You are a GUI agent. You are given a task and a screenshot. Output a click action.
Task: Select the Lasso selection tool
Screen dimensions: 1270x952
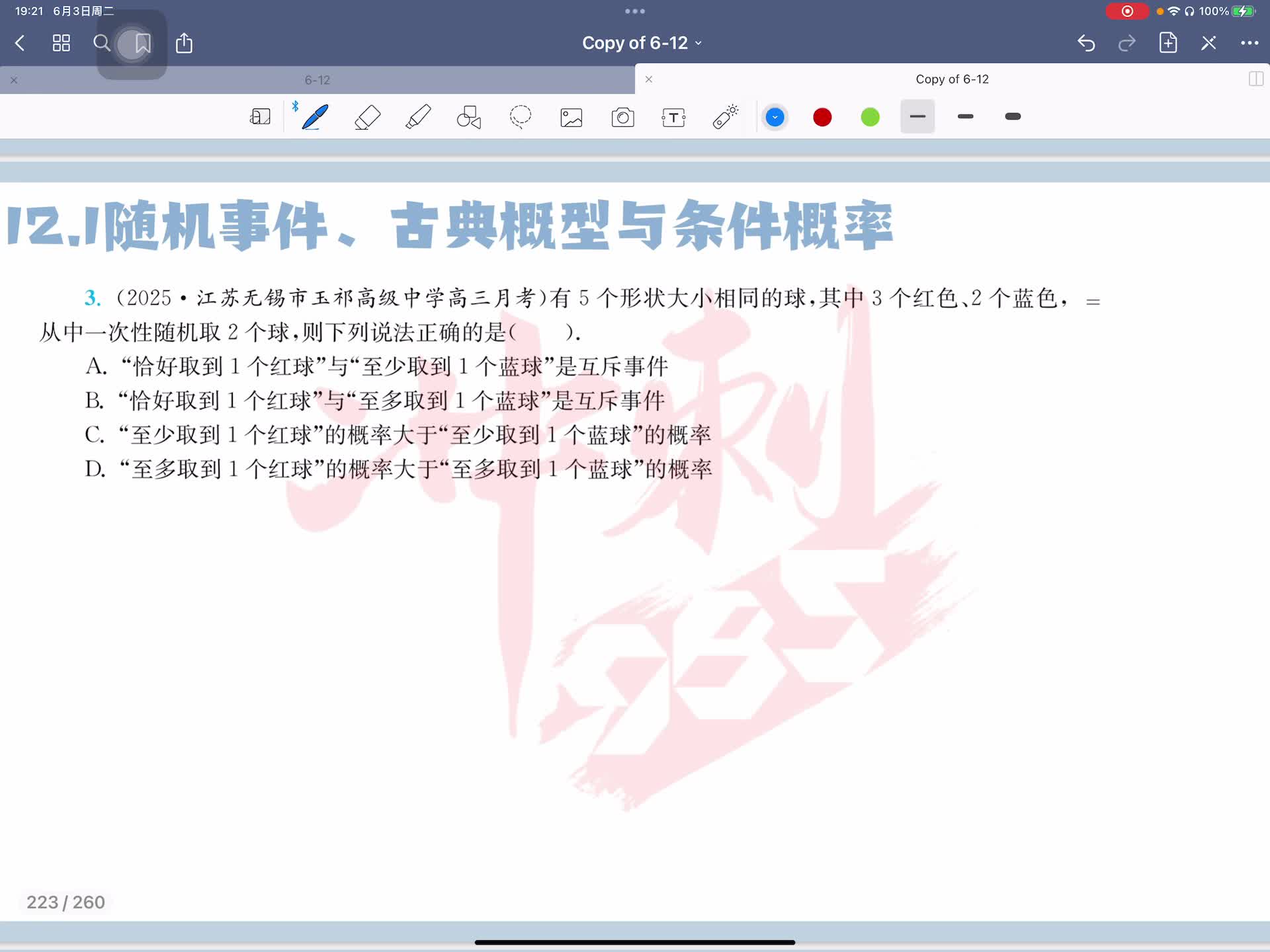pyautogui.click(x=521, y=117)
